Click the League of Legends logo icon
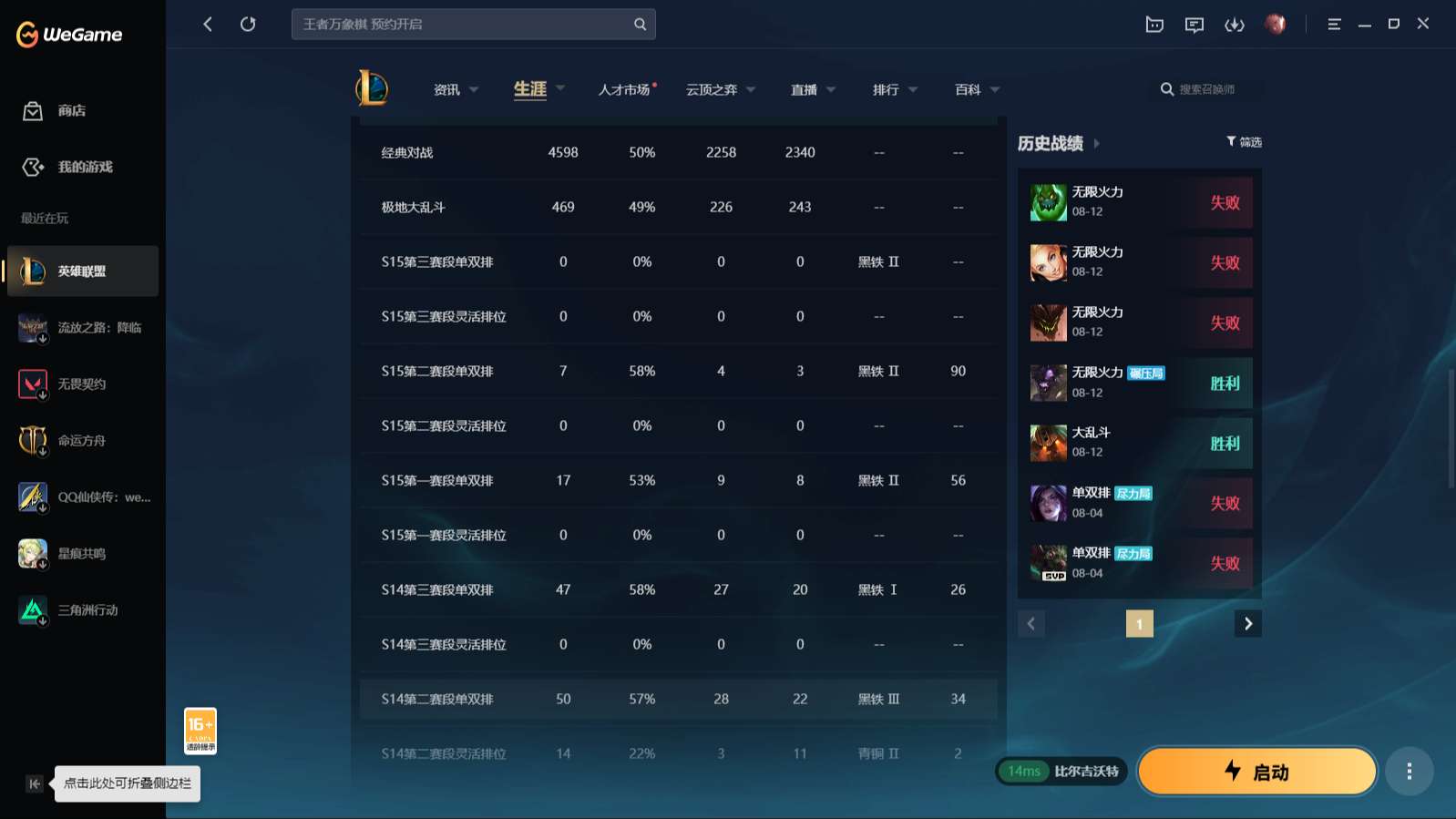1456x819 pixels. pos(372,88)
